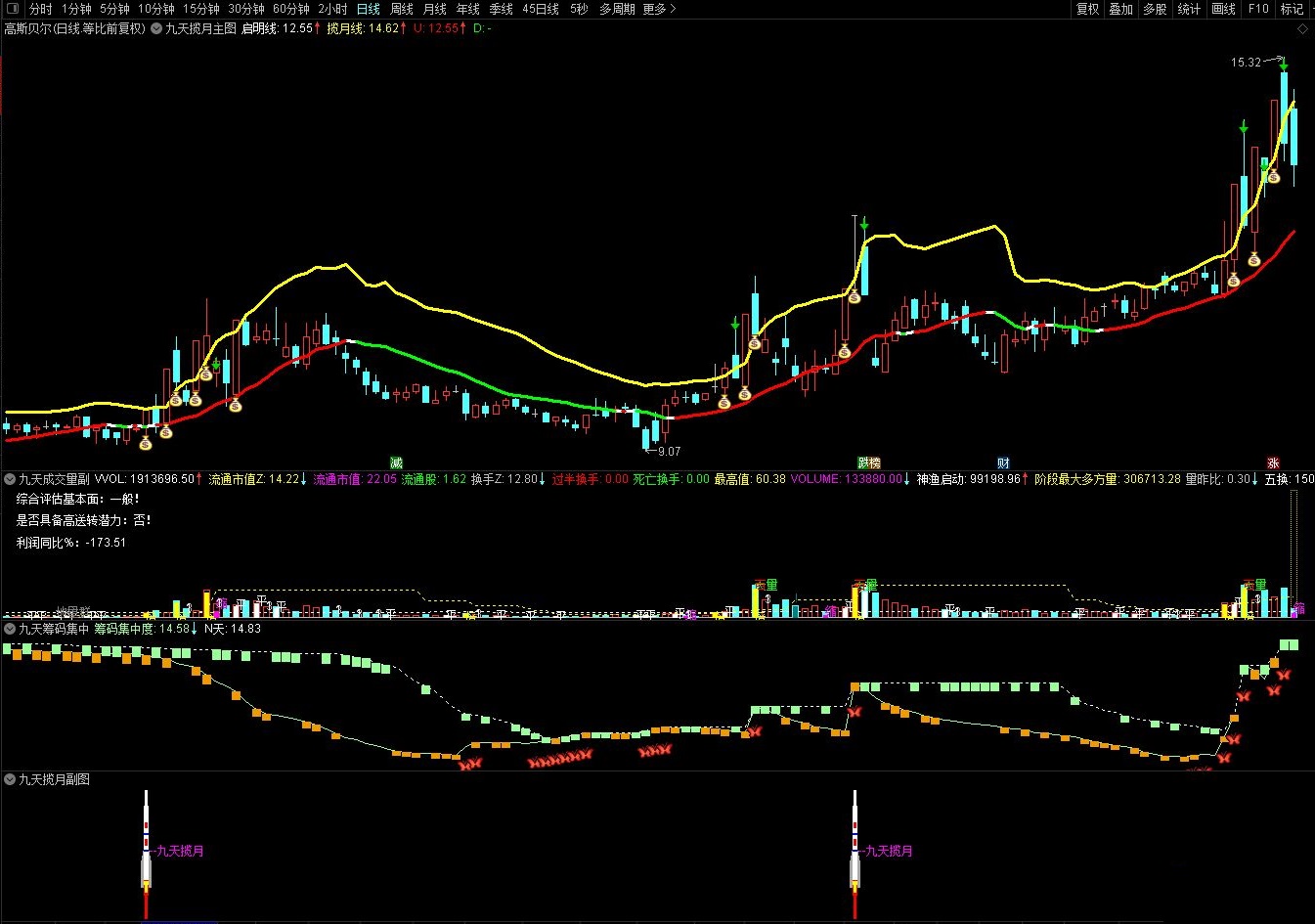This screenshot has height=924, width=1315.
Task: Click the 统计 statistics button
Action: coord(1190,9)
